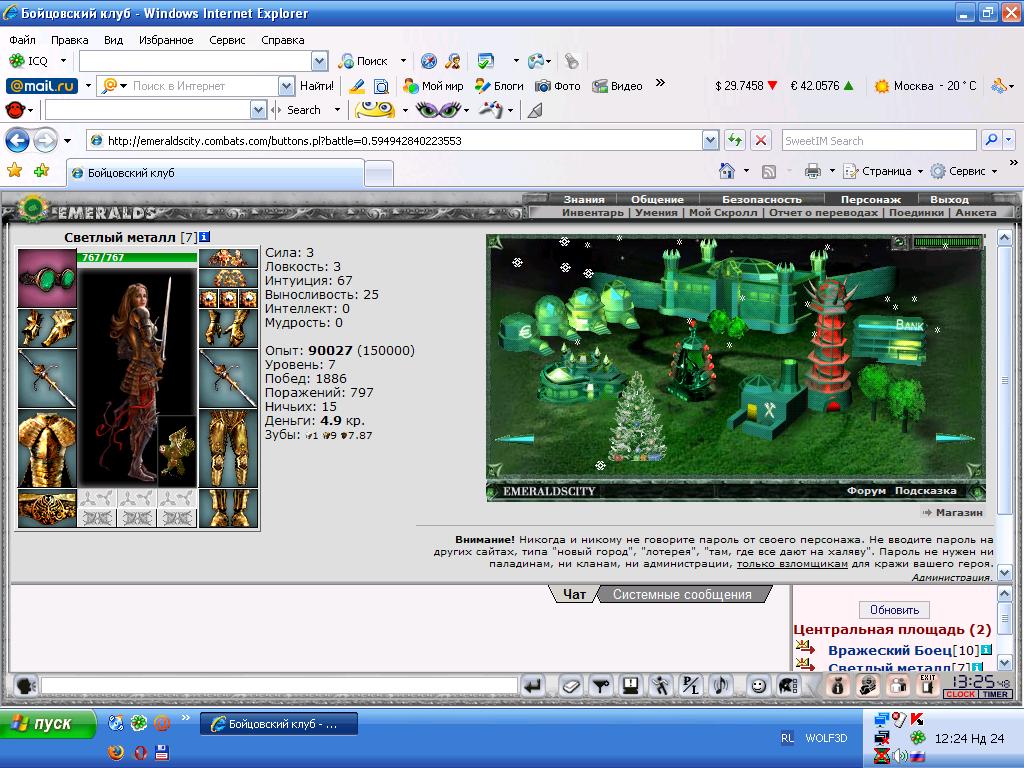Click the Refresh page button
1024x768 pixels.
point(735,140)
